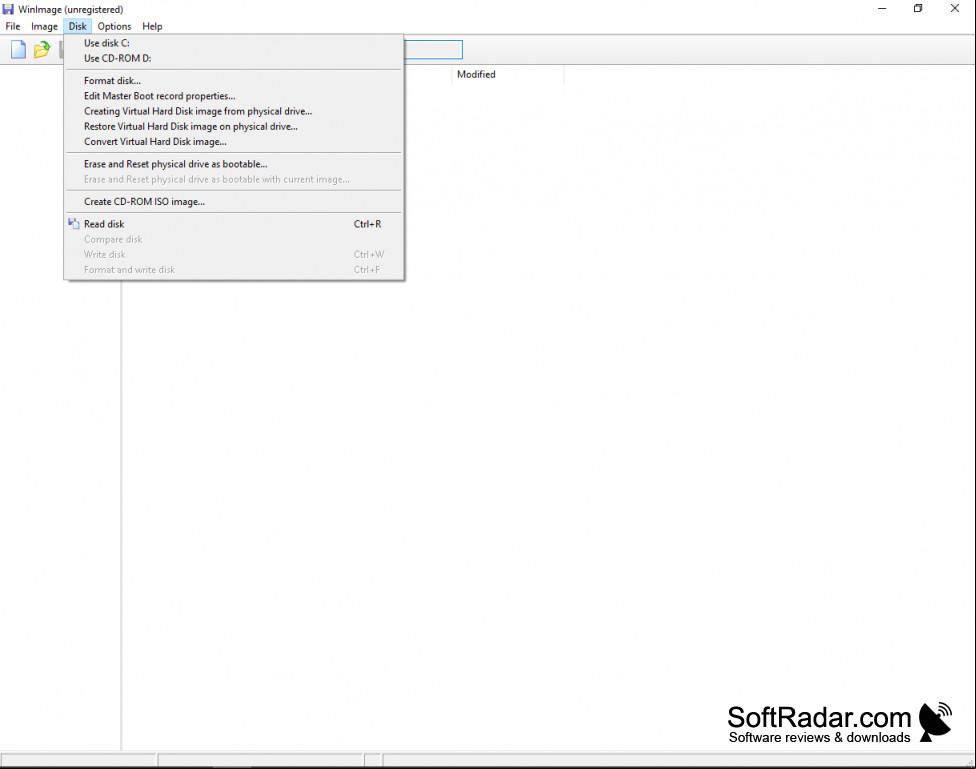Minimize the WinImage window
This screenshot has width=976, height=769.
coord(882,9)
